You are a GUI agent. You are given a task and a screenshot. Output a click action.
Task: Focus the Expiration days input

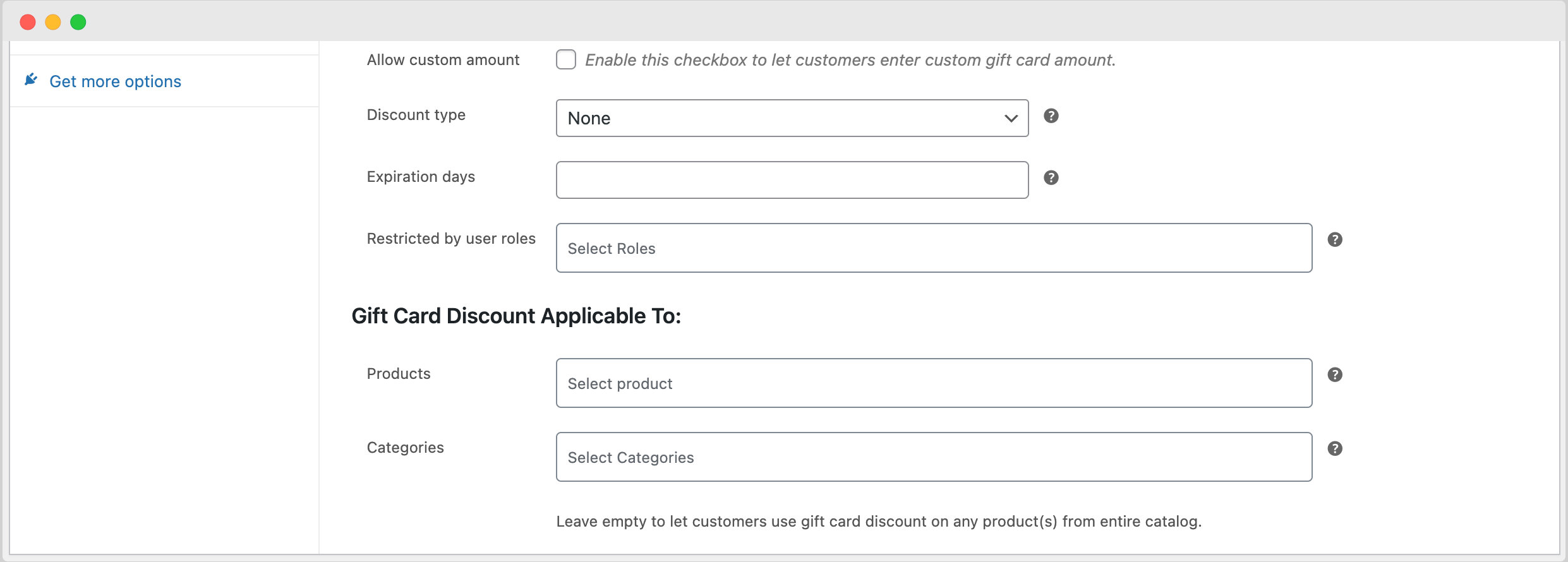(x=791, y=179)
